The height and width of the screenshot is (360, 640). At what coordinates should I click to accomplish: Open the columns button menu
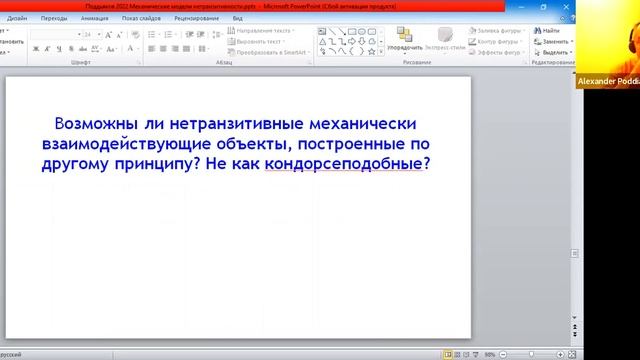click(203, 49)
